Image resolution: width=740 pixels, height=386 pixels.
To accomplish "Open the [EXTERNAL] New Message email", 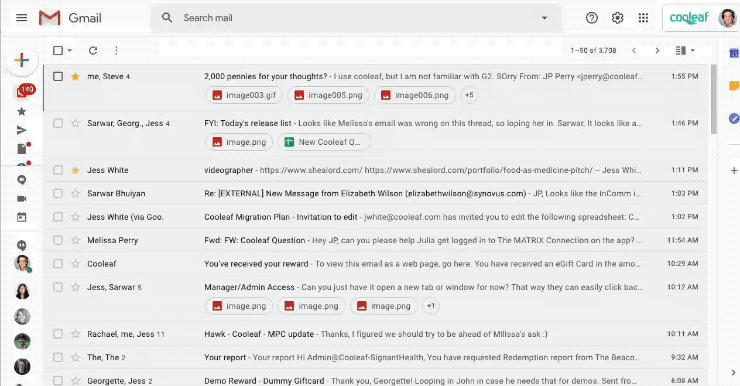I will click(x=376, y=193).
